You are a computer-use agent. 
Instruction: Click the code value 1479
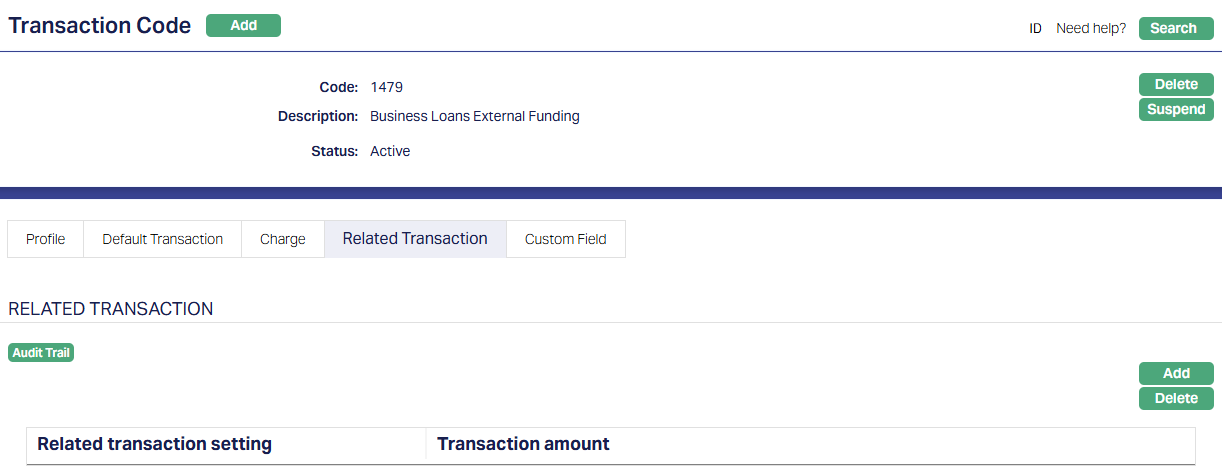point(387,88)
